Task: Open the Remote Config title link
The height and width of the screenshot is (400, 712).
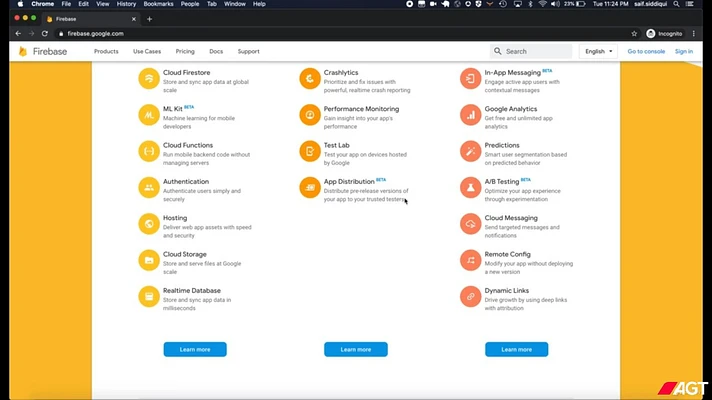Action: coord(507,254)
